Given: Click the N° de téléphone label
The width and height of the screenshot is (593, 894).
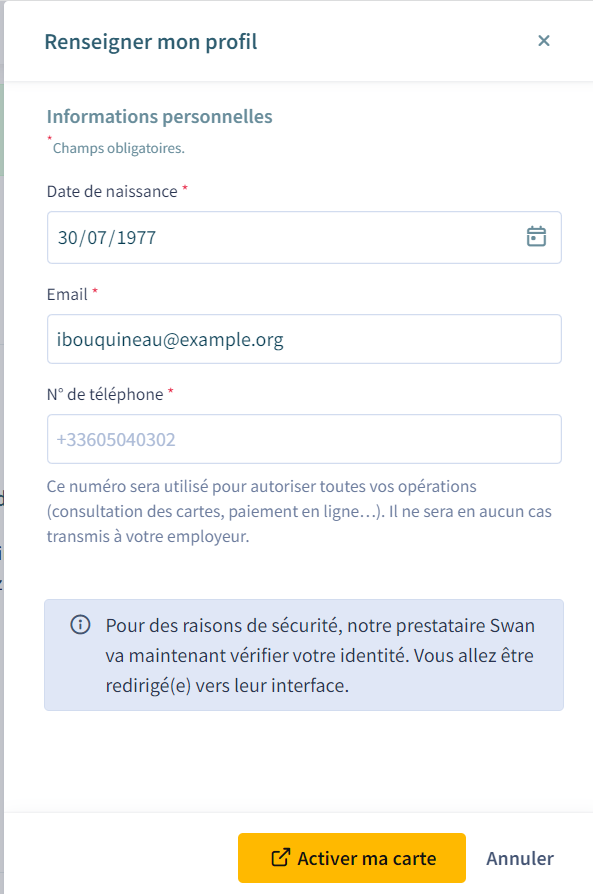Looking at the screenshot, I should 105,394.
